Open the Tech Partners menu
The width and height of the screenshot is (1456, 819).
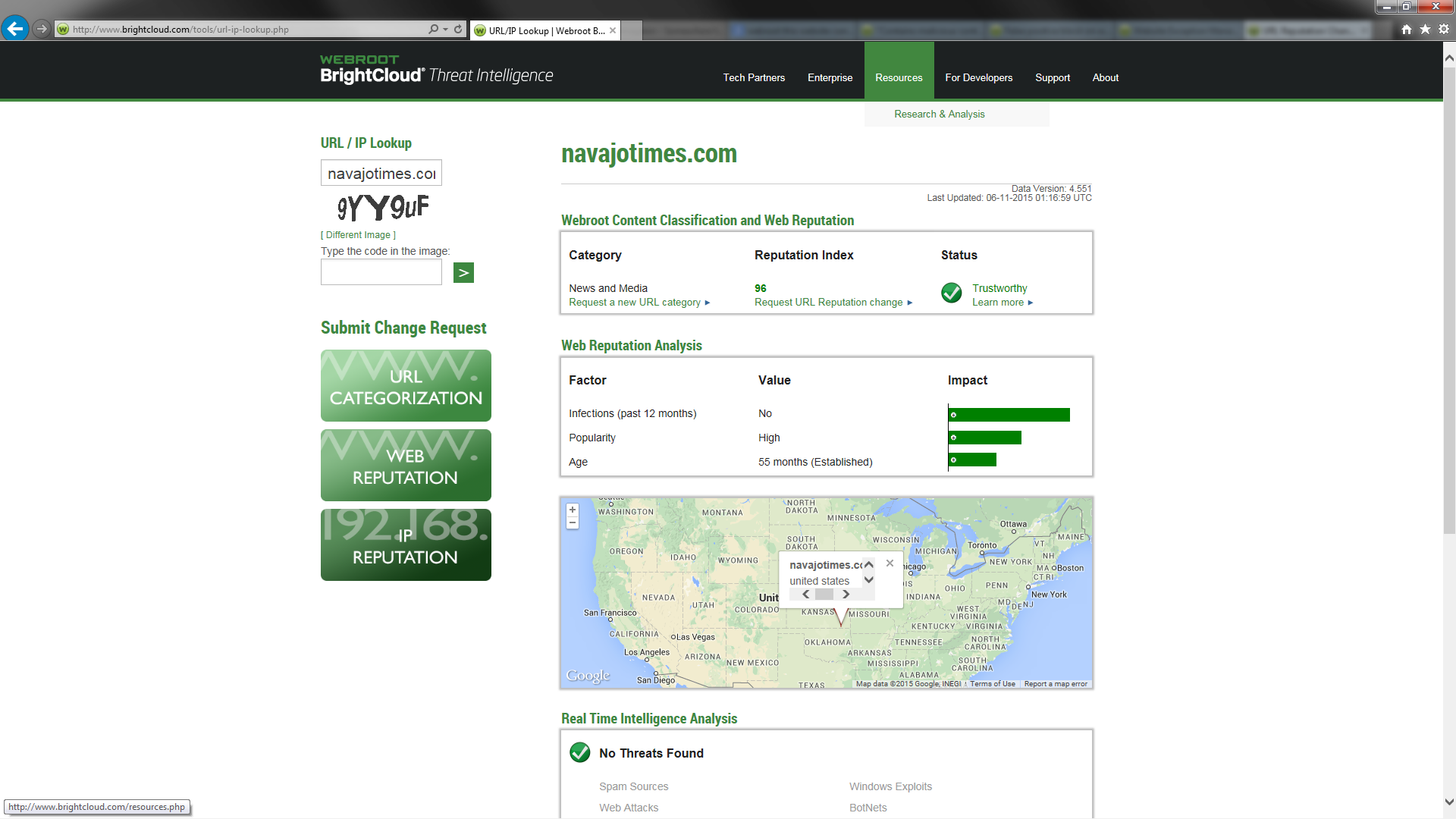(x=754, y=77)
